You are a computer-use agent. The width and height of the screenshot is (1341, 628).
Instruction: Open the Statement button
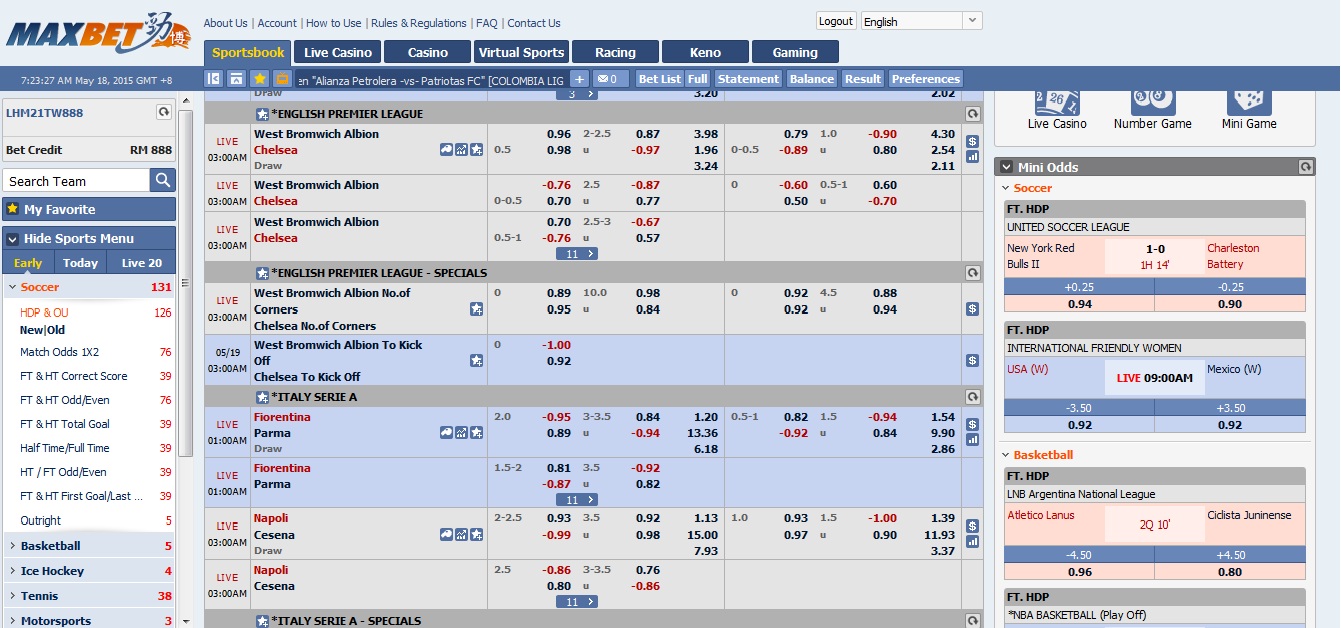click(748, 79)
